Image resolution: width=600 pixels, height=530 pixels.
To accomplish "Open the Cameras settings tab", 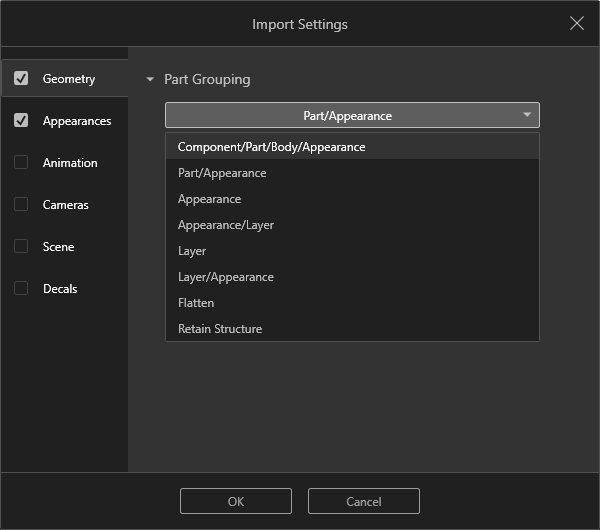I will 66,205.
